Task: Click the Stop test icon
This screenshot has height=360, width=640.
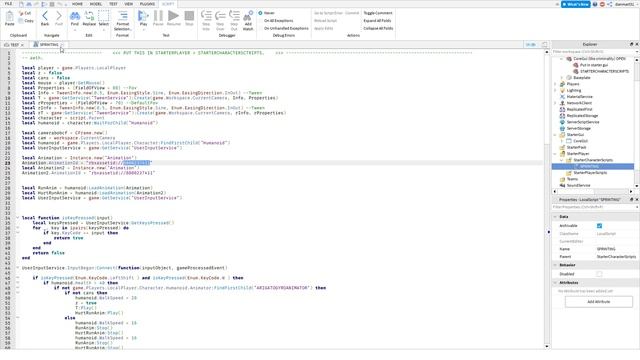Action: [189, 16]
